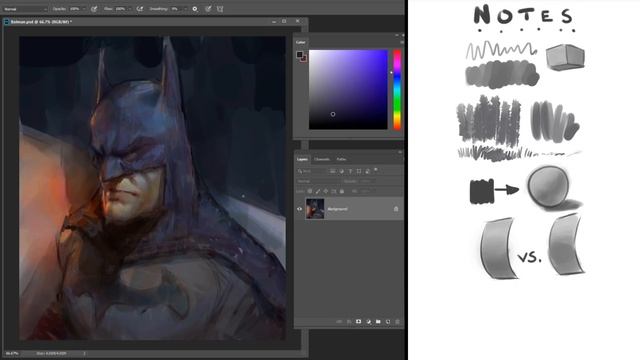This screenshot has height=360, width=640.
Task: Enable airbrush-style build-up icon
Action: pyautogui.click(x=140, y=9)
